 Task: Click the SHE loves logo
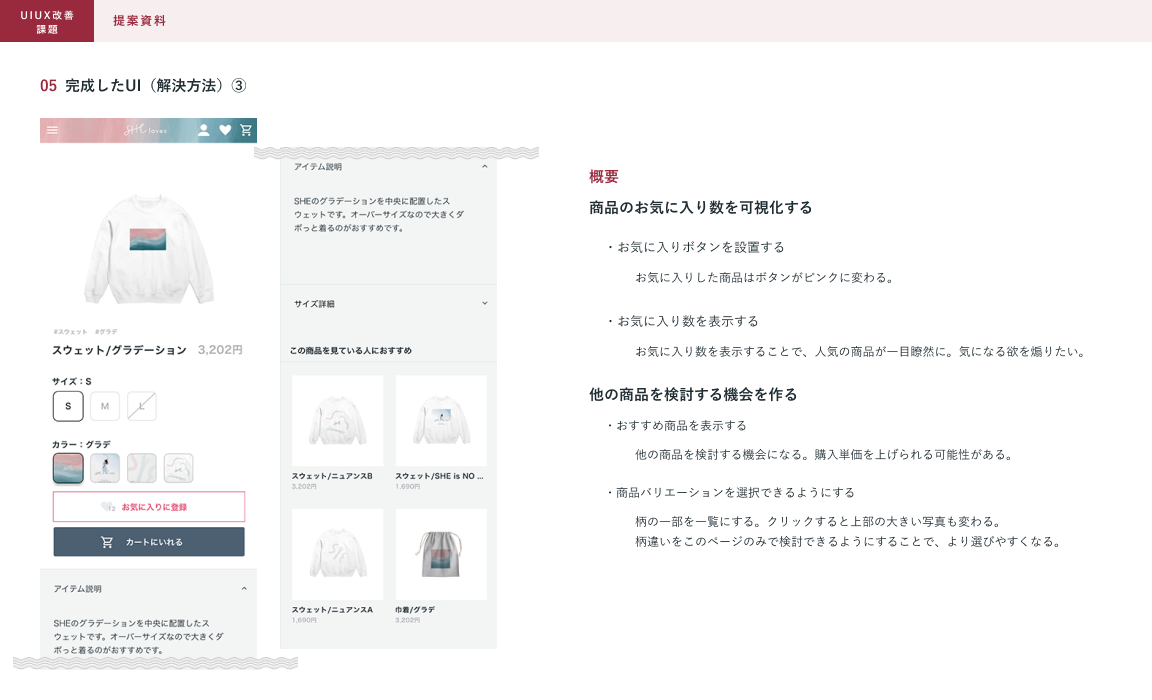[x=146, y=130]
